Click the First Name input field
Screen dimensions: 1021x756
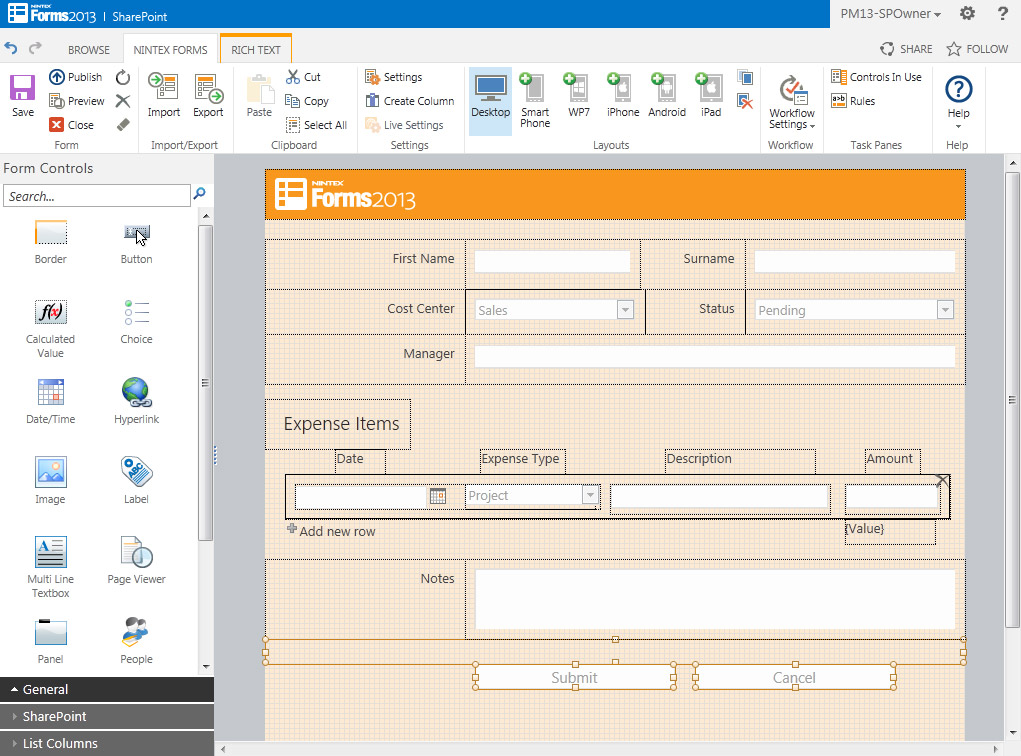click(x=552, y=261)
